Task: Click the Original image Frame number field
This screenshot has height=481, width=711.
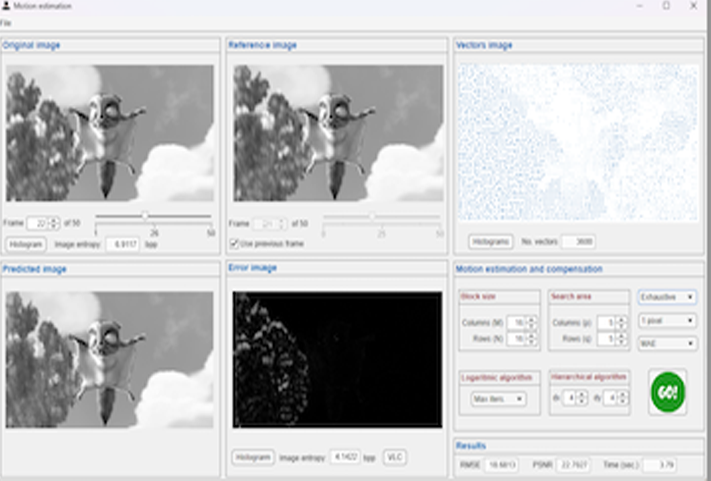Action: (x=38, y=223)
